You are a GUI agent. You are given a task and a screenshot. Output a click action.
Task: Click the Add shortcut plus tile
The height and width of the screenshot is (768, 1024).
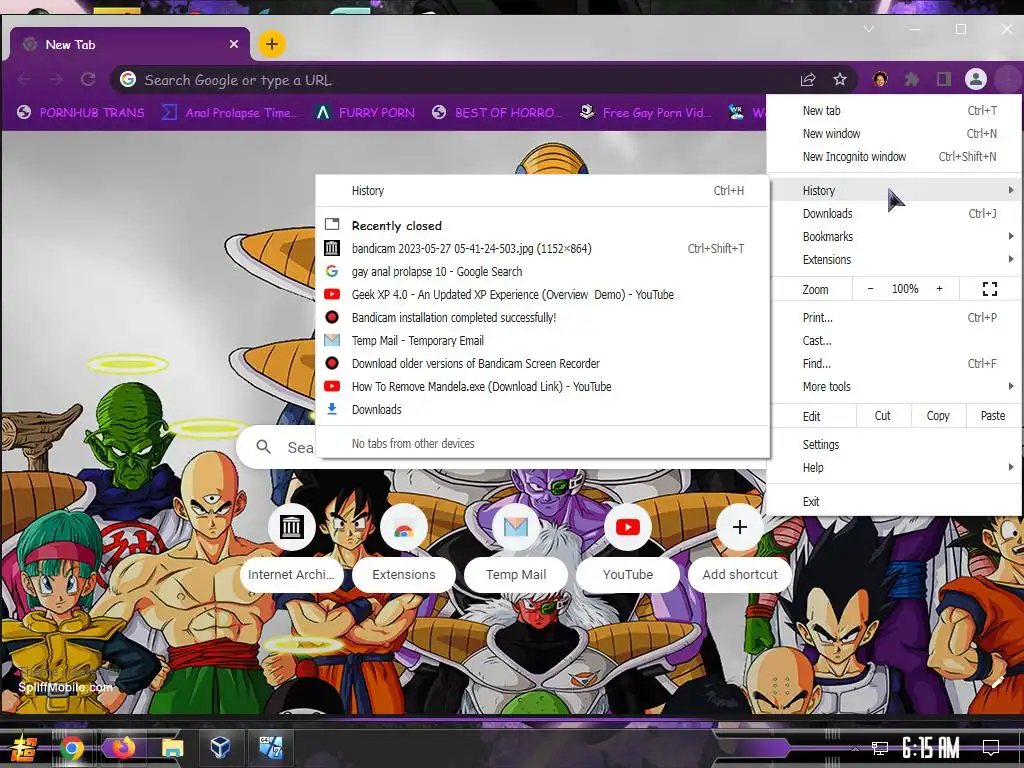click(740, 546)
